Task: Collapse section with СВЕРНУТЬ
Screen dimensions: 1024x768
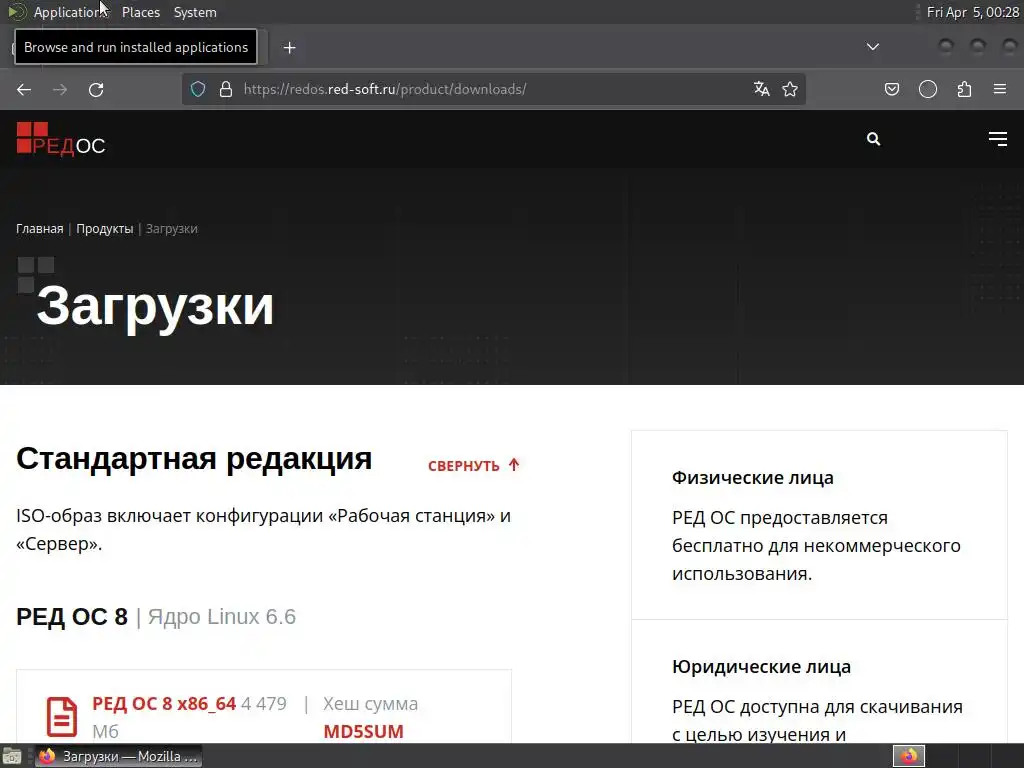Action: [473, 465]
